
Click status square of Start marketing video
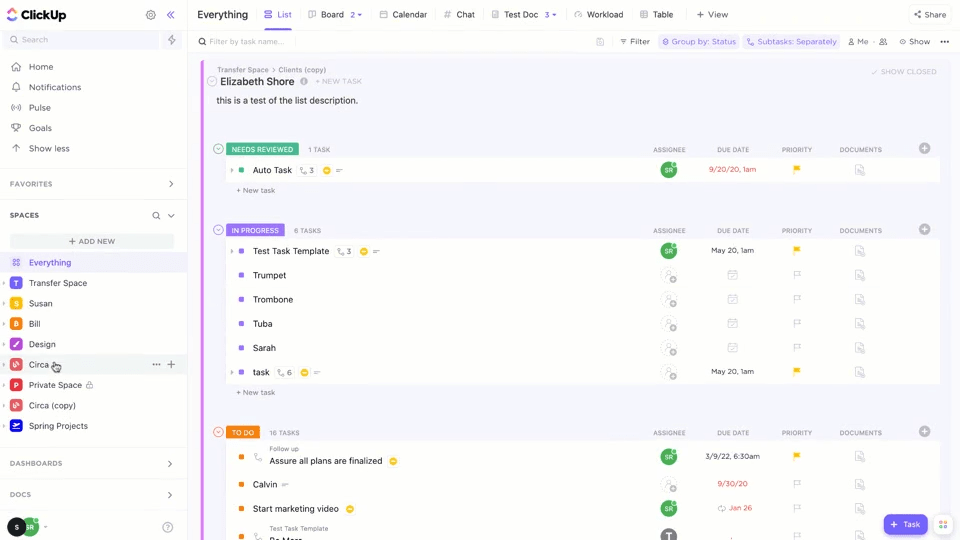point(241,509)
